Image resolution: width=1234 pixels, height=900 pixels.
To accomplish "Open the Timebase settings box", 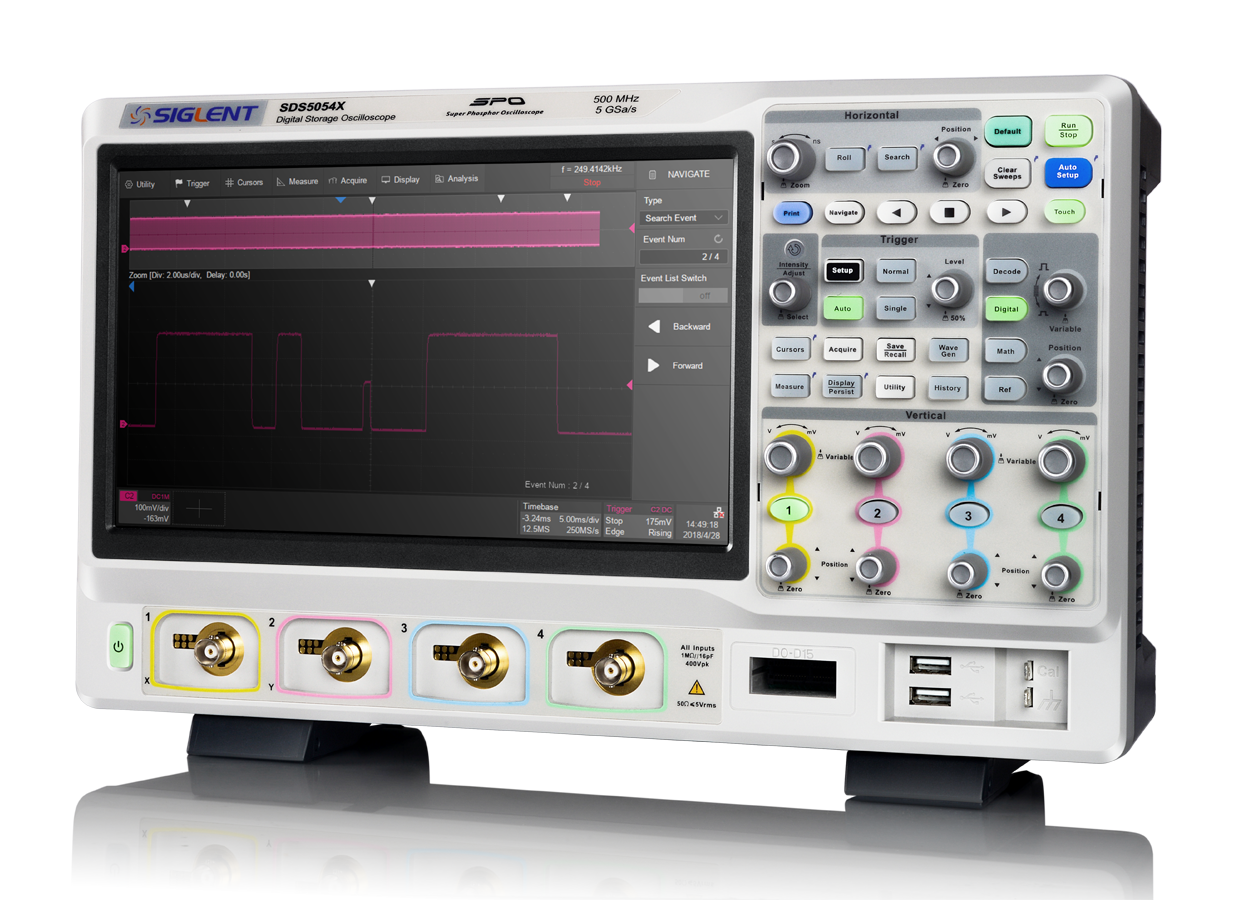I will (x=561, y=520).
